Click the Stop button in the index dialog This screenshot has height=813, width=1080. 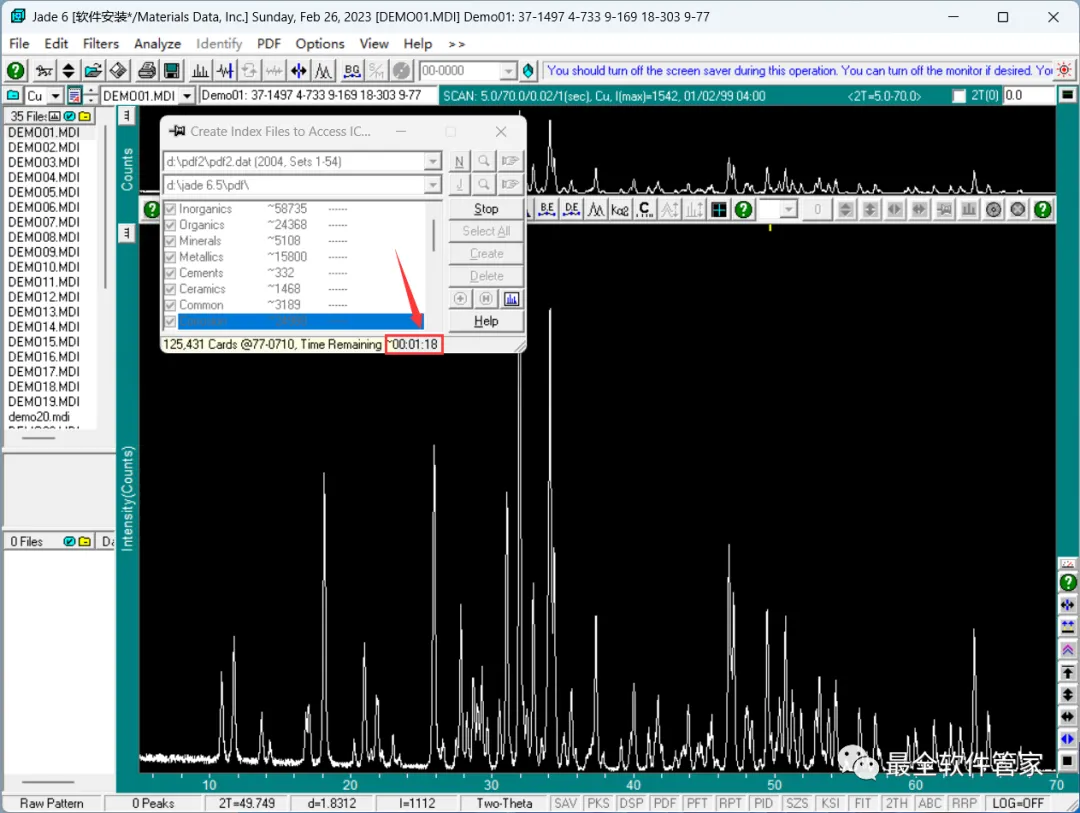[486, 209]
